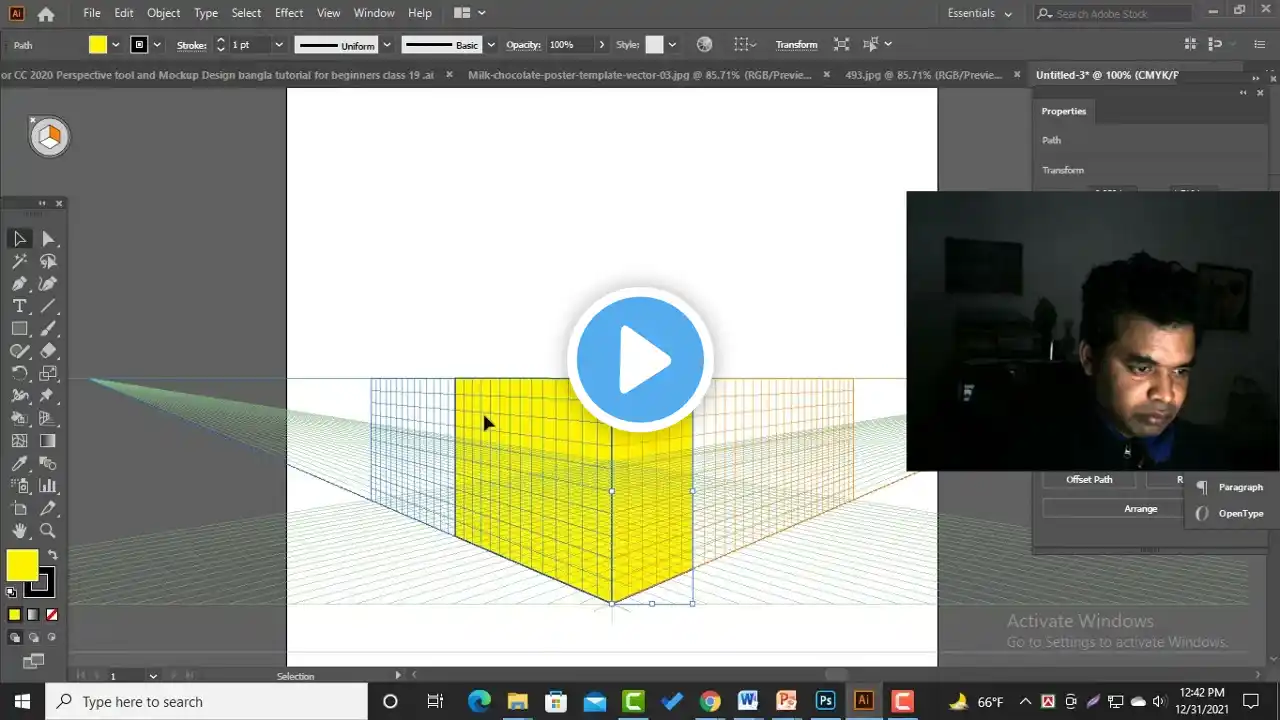The height and width of the screenshot is (720, 1280).
Task: Open the Recolor Artwork wheel icon
Action: coord(704,45)
